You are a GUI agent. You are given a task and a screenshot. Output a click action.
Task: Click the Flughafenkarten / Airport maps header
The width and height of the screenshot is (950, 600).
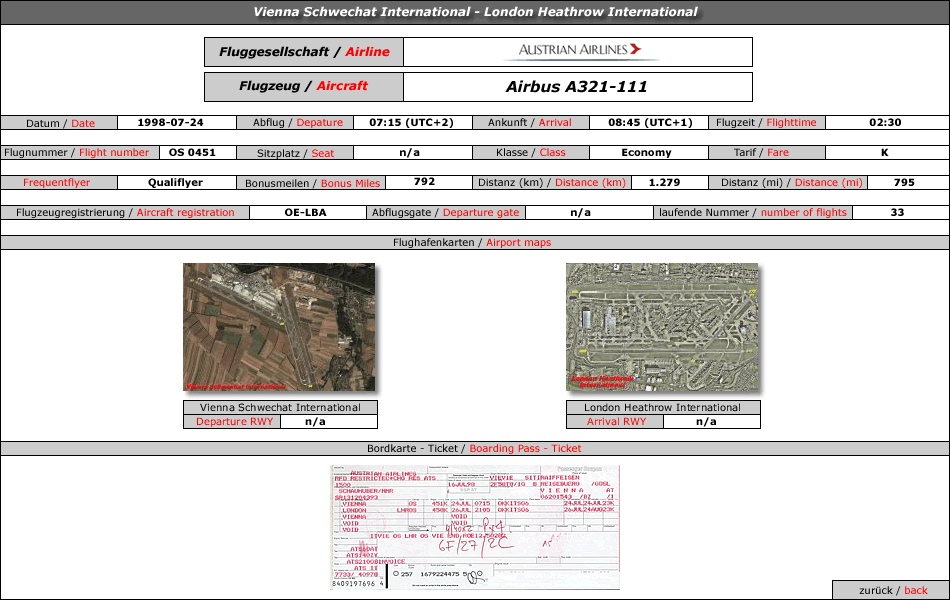click(474, 242)
